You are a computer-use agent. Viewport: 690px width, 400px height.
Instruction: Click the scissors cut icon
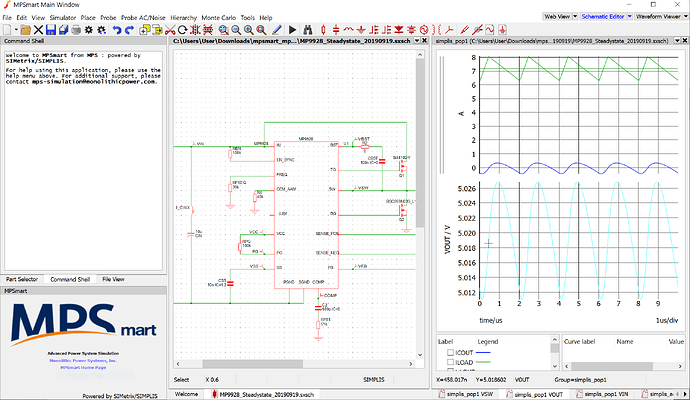(x=170, y=29)
